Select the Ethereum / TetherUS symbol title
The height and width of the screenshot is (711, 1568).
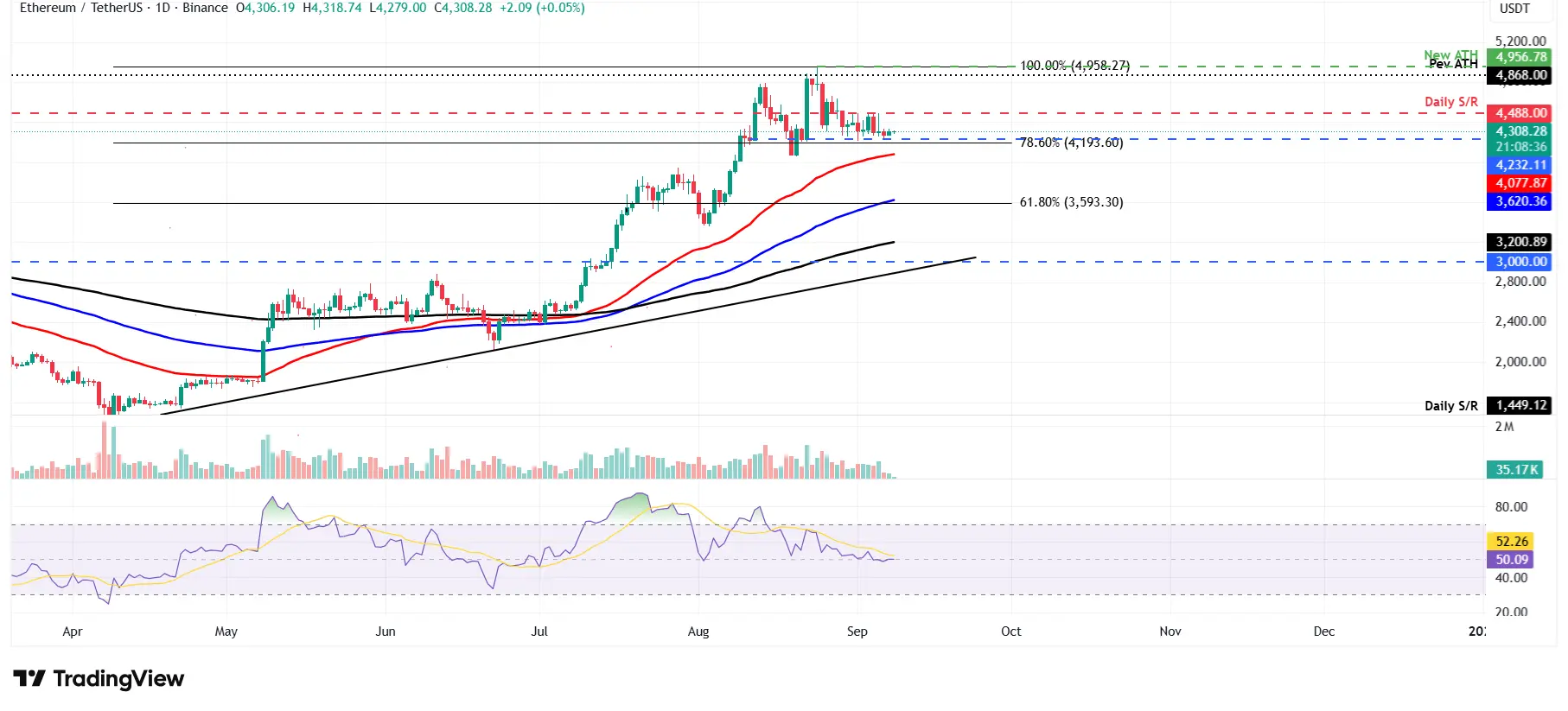[81, 8]
